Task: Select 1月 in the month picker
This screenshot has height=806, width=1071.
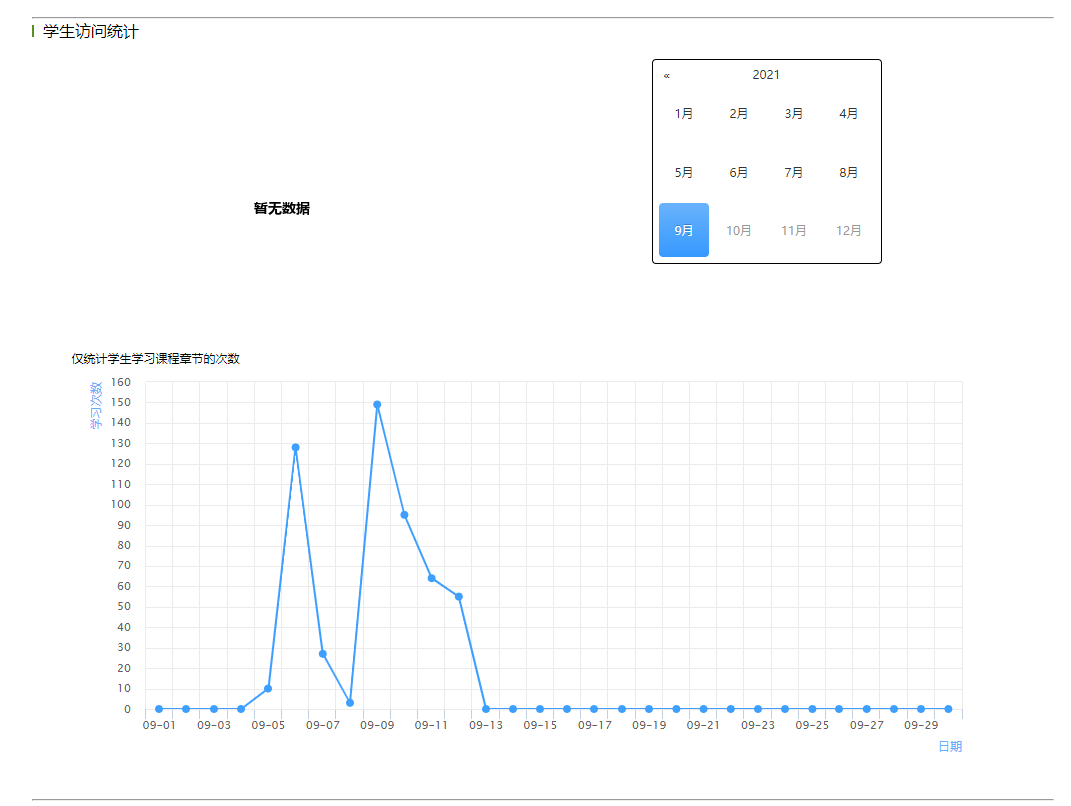Action: point(684,114)
